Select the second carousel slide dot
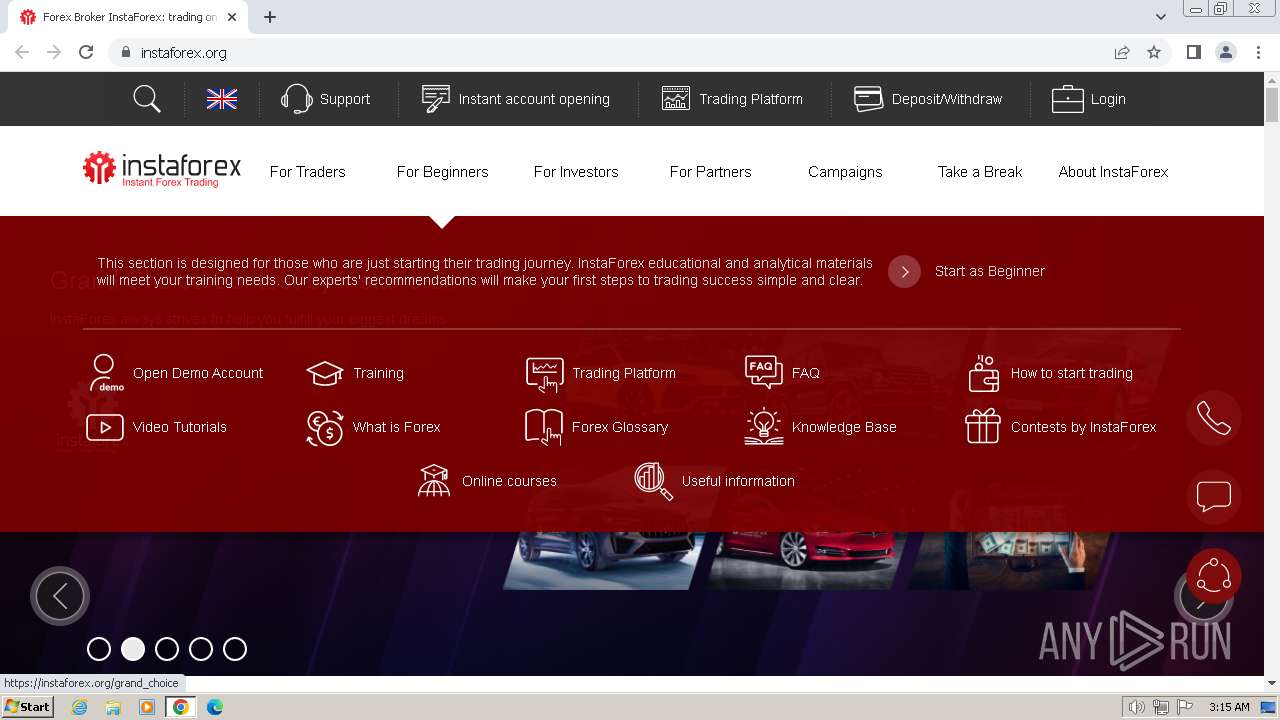This screenshot has height=720, width=1280. [133, 649]
